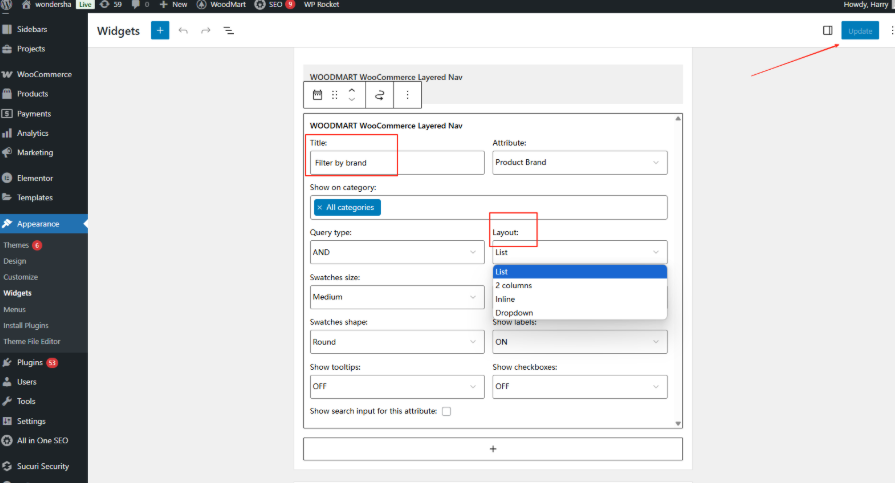The height and width of the screenshot is (483, 895).
Task: Toggle the settings sidebar panel icon
Action: coord(828,31)
